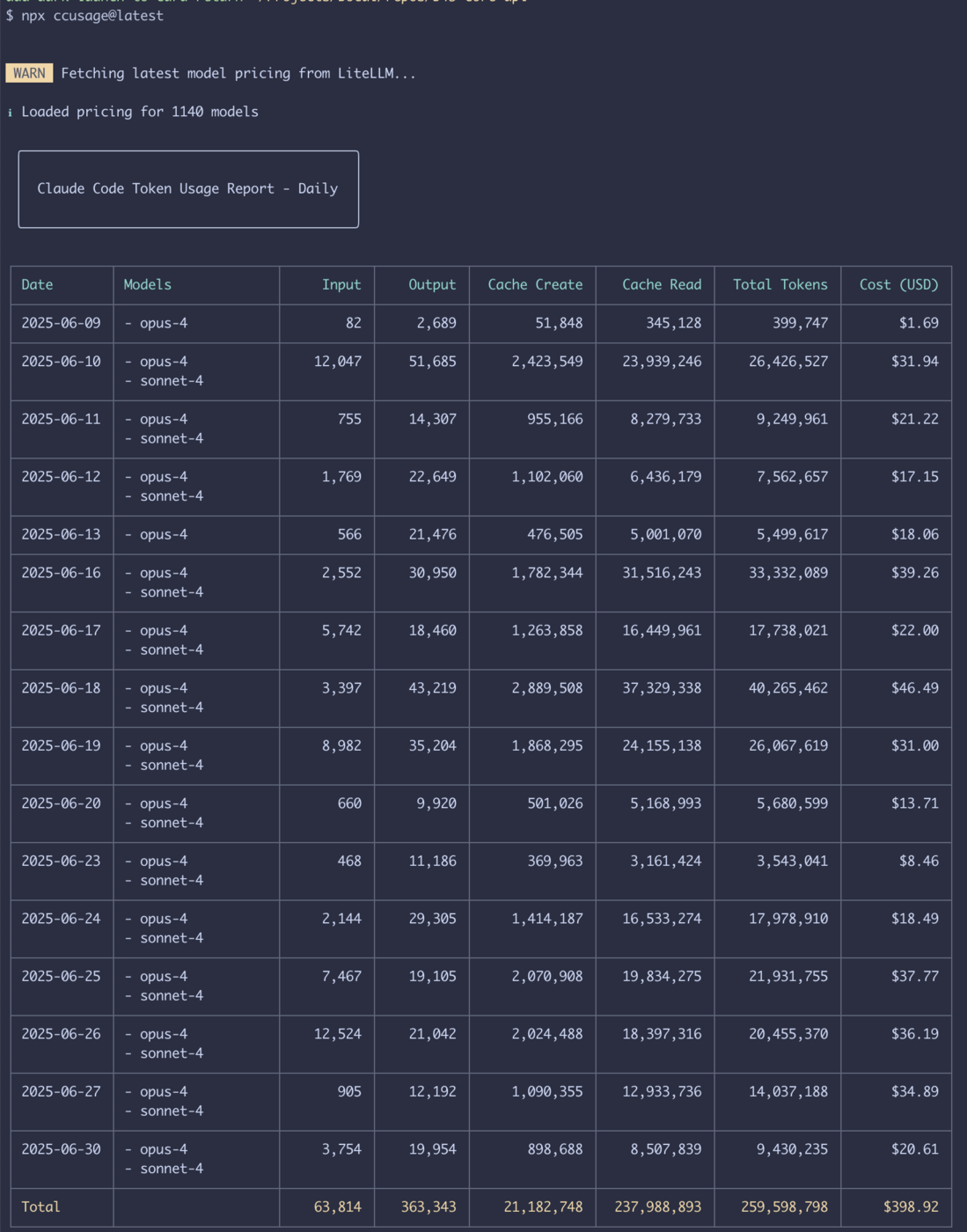This screenshot has width=967, height=1232.
Task: Click the 21,182,748 cache create total
Action: pyautogui.click(x=543, y=1206)
